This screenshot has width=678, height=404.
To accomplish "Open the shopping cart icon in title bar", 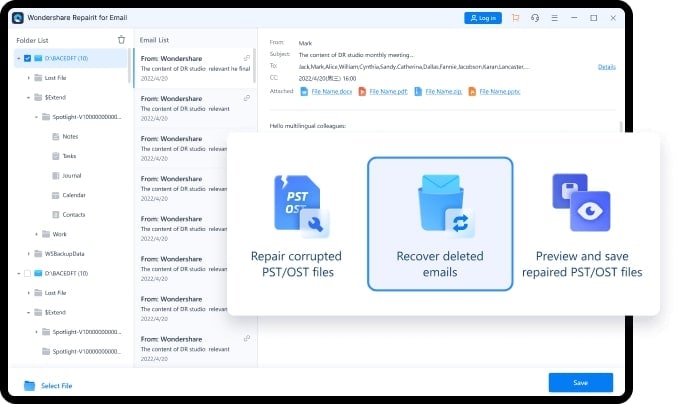I will (x=515, y=18).
